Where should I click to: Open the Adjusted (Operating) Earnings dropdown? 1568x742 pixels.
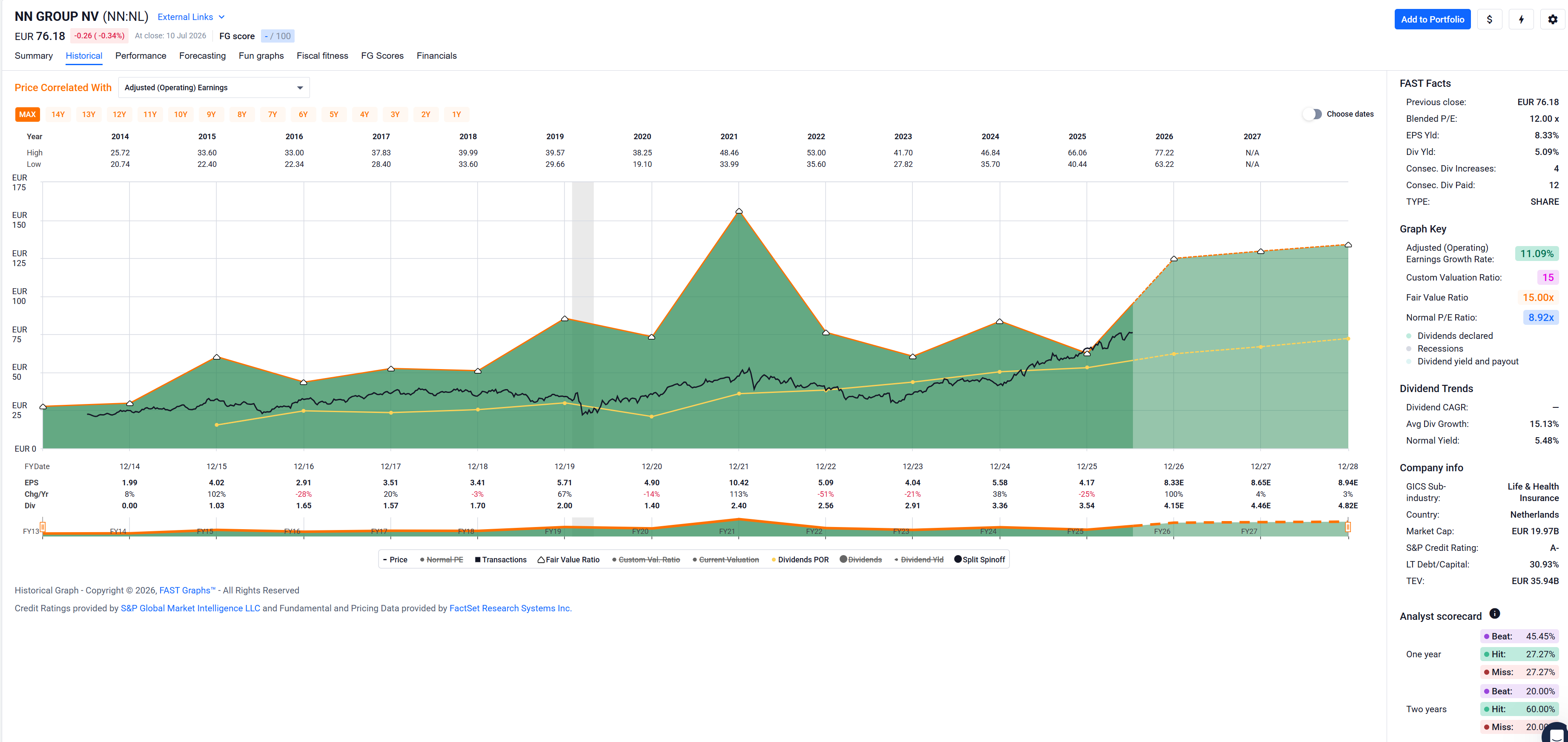(x=214, y=88)
